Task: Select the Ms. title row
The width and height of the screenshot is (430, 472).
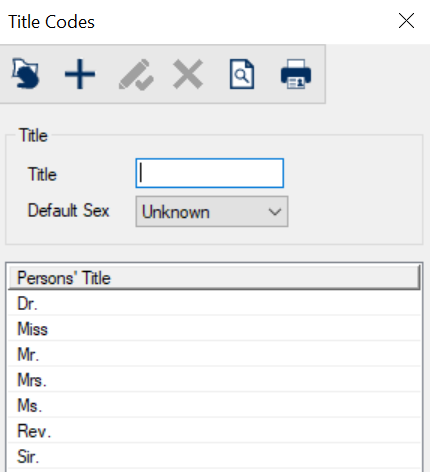Action: coord(214,405)
